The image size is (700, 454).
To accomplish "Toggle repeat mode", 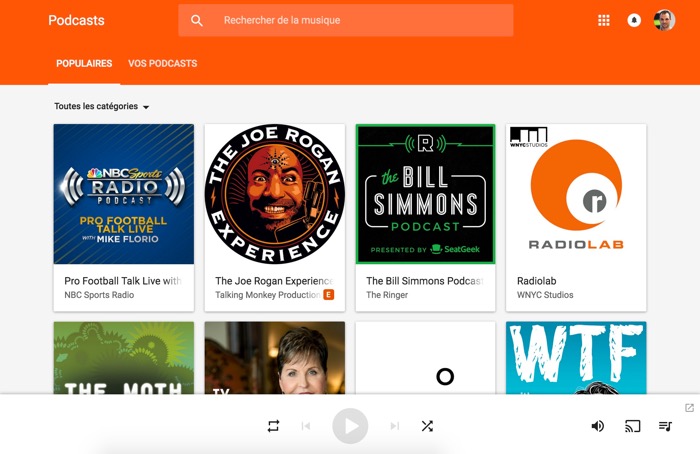I will (273, 426).
